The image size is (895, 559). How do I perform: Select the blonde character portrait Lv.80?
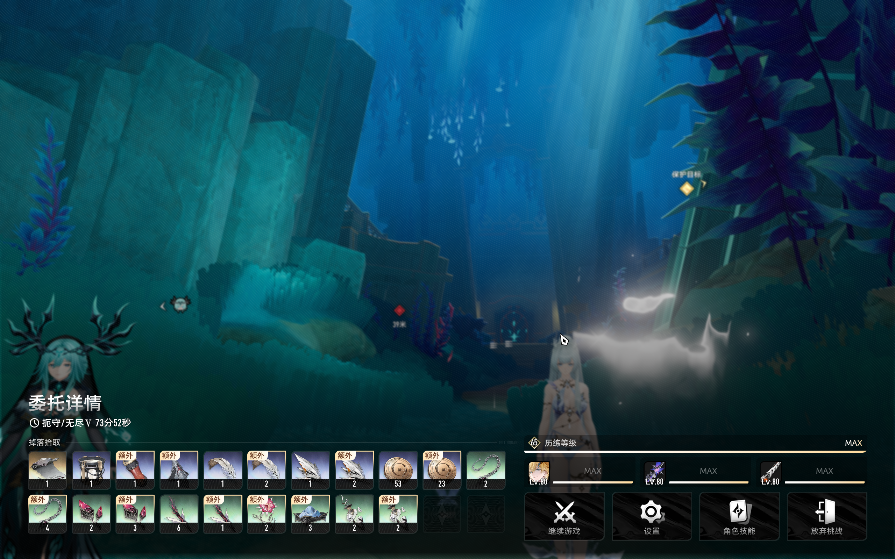point(539,472)
